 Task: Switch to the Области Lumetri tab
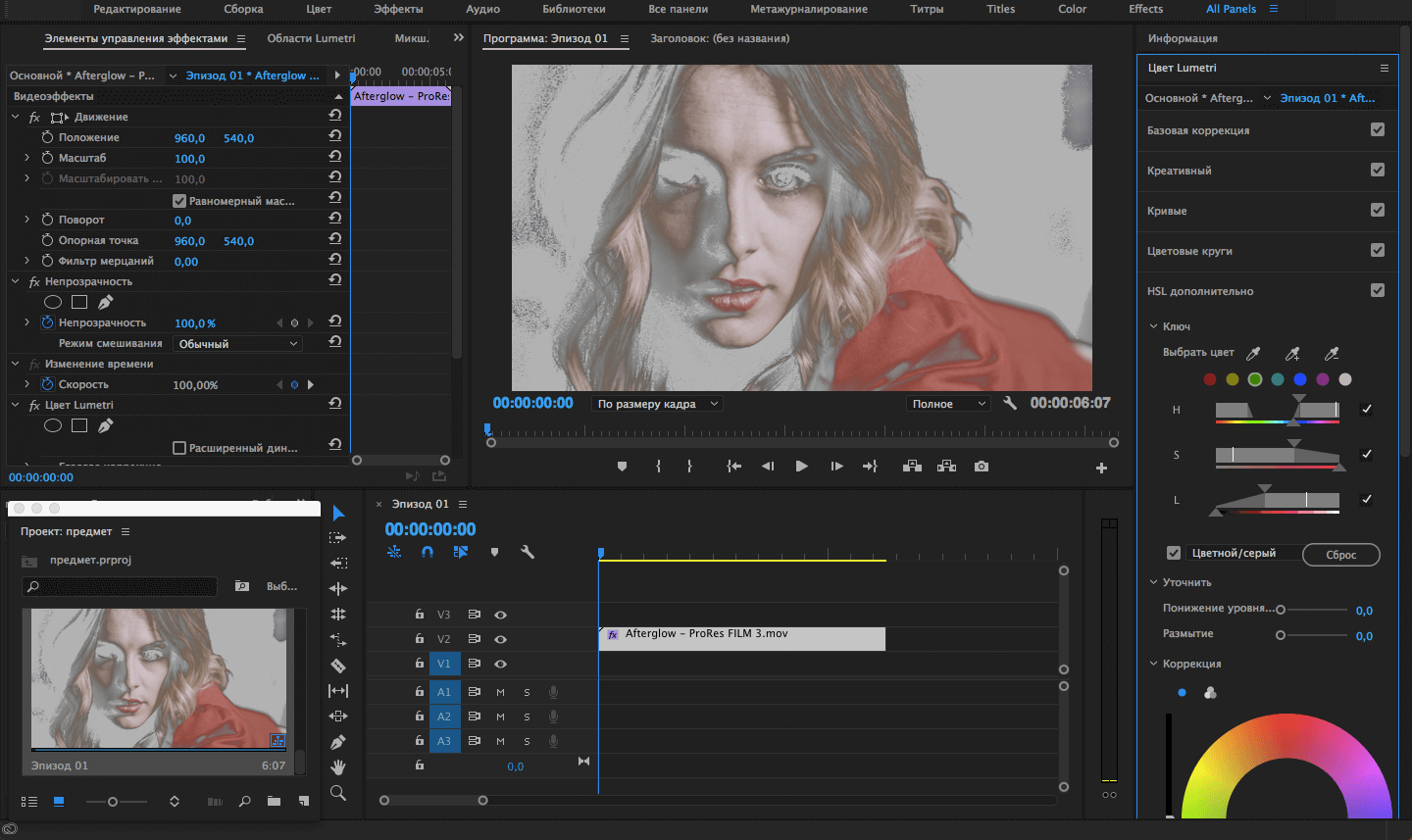(x=310, y=38)
